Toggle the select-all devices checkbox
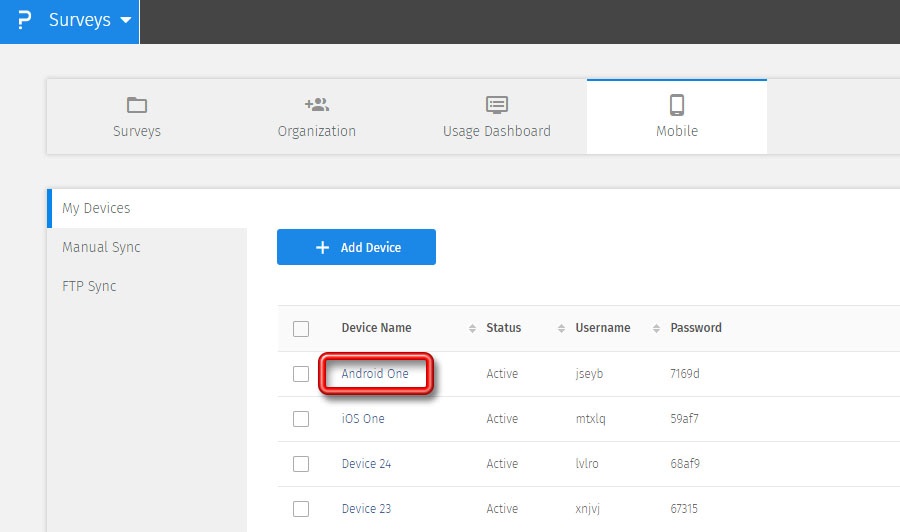This screenshot has height=532, width=900. point(301,329)
